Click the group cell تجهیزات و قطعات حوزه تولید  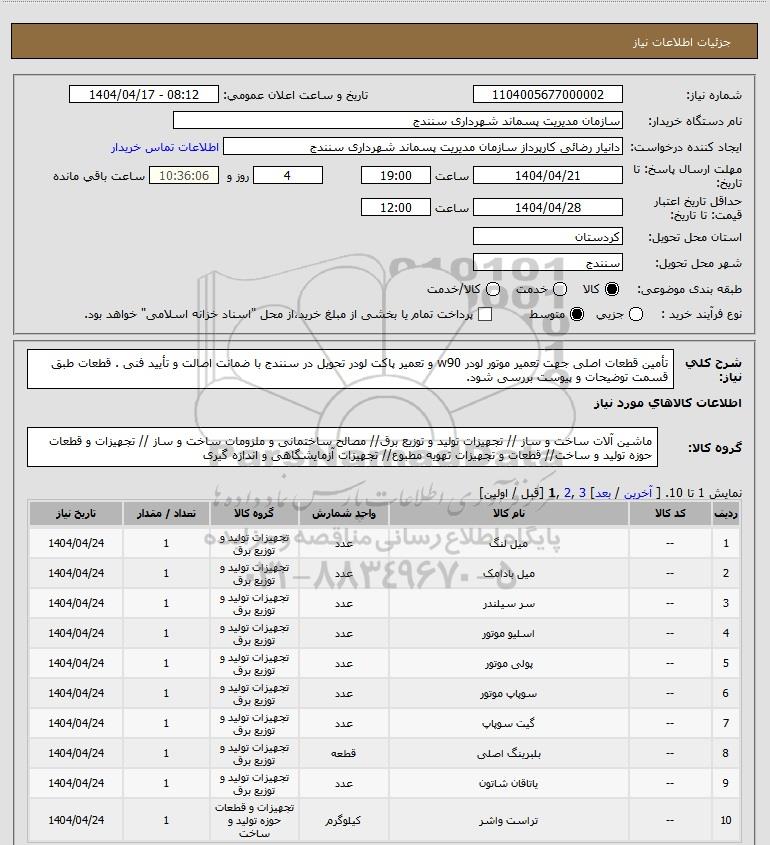coord(254,820)
